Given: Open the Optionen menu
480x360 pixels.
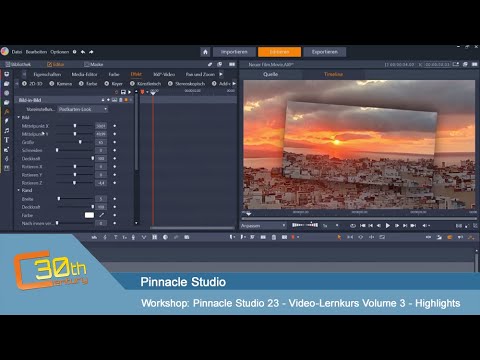Looking at the screenshot, I should [x=60, y=52].
